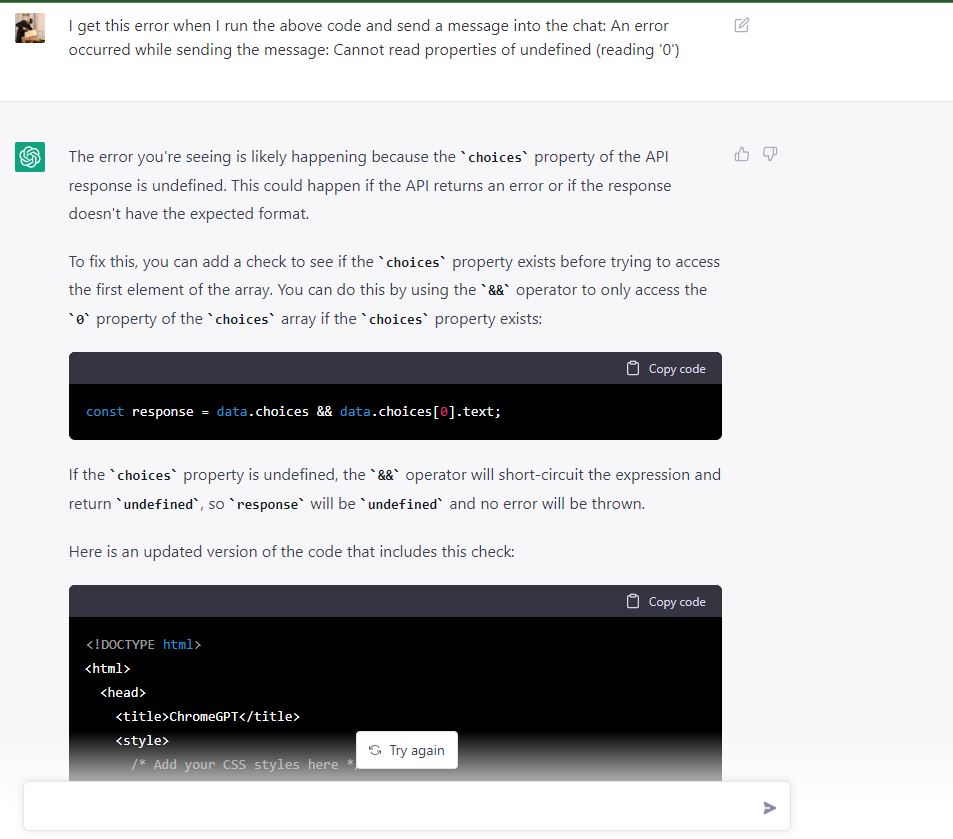Copy code from the HTML code block
This screenshot has height=839, width=953.
(666, 602)
